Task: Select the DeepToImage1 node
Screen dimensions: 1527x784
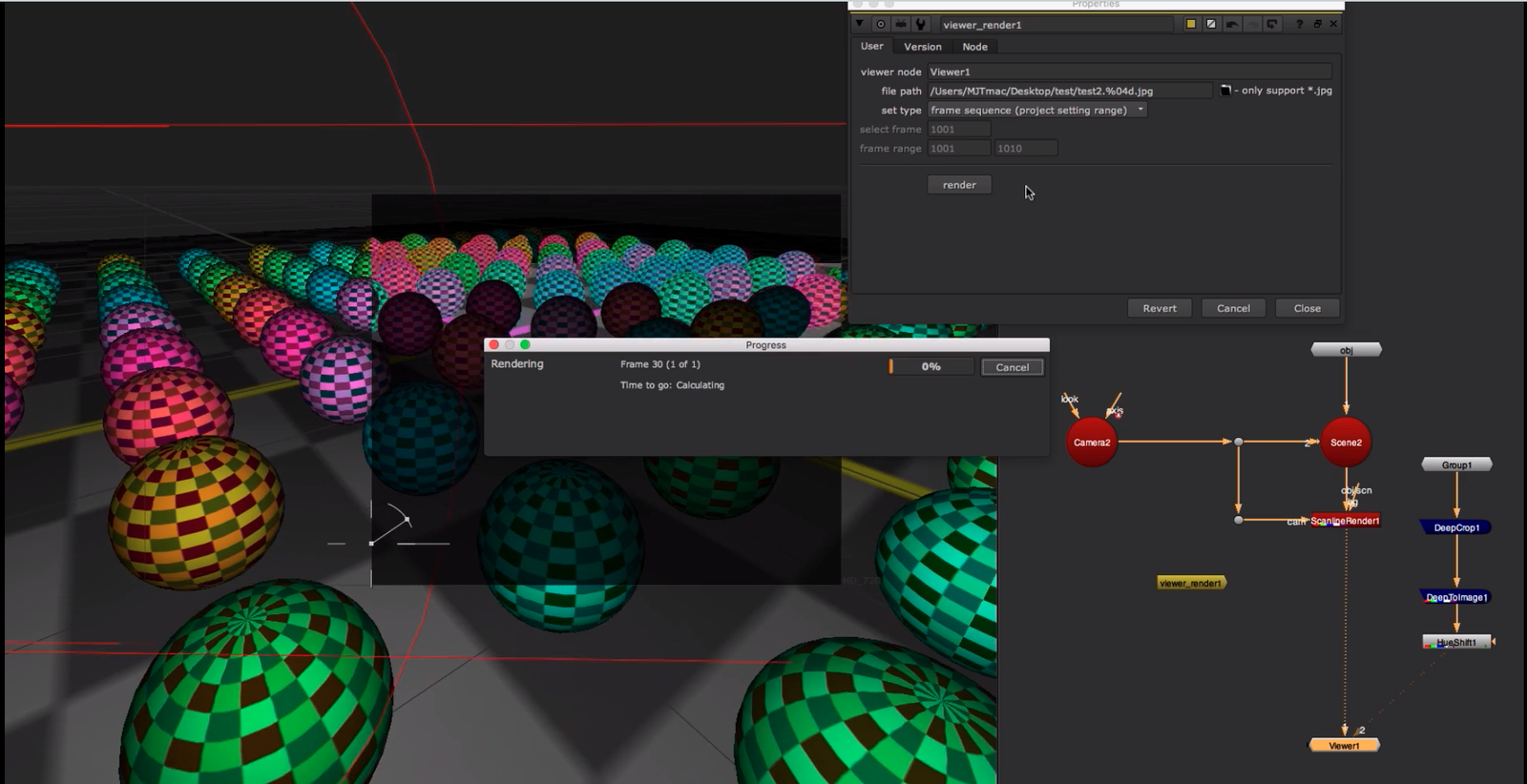Action: tap(1456, 597)
